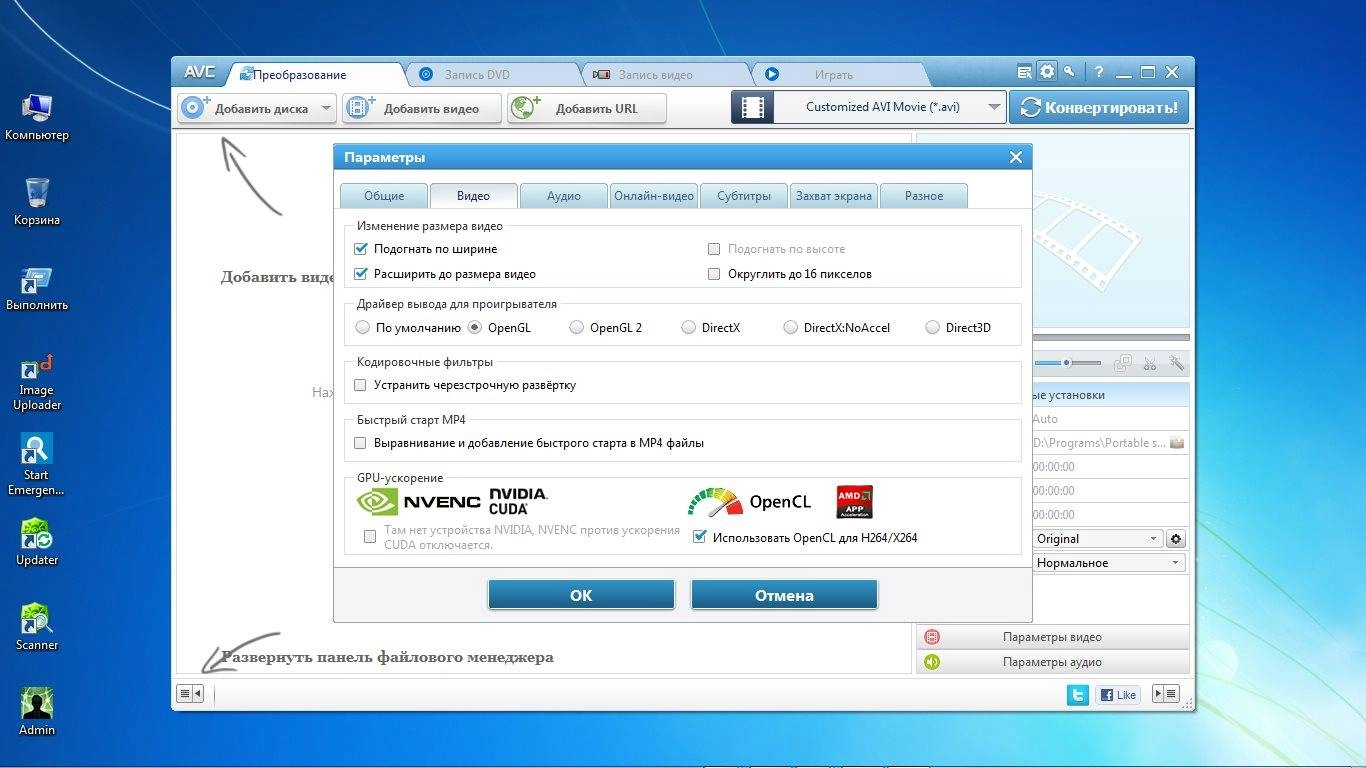The width and height of the screenshot is (1366, 768).
Task: Select По умолчанию driver radio
Action: [x=362, y=327]
